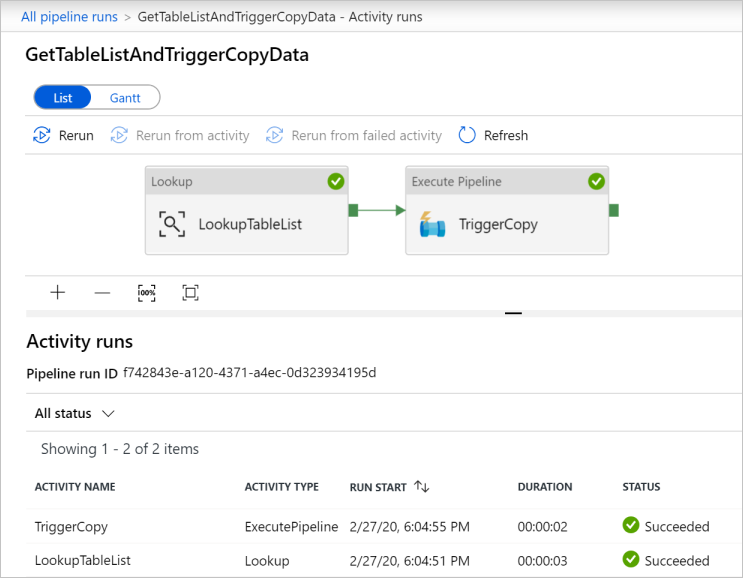The height and width of the screenshot is (578, 743).
Task: Click the LookupTableList magnifier icon
Action: (172, 224)
